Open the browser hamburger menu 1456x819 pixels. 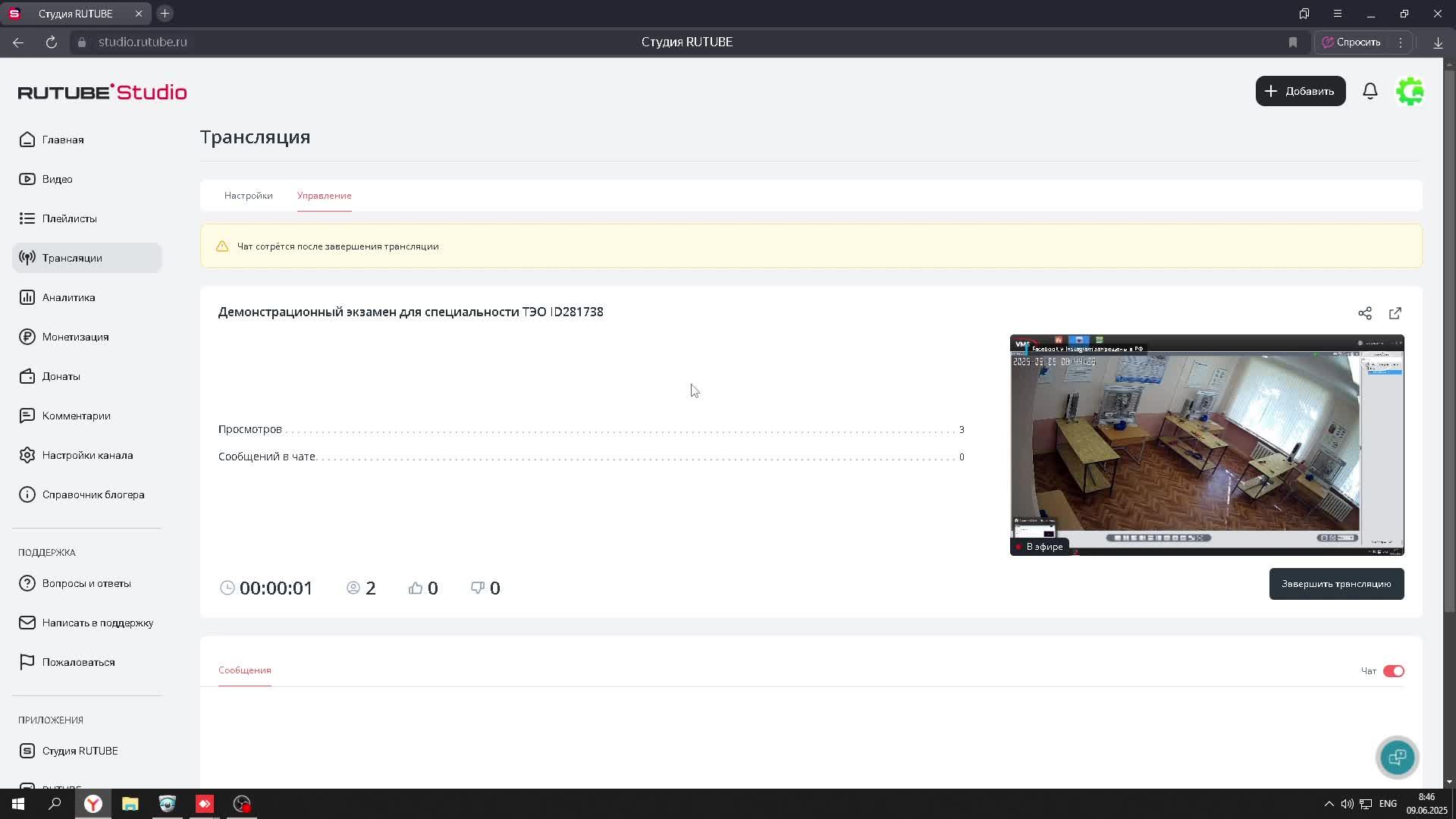click(x=1338, y=14)
